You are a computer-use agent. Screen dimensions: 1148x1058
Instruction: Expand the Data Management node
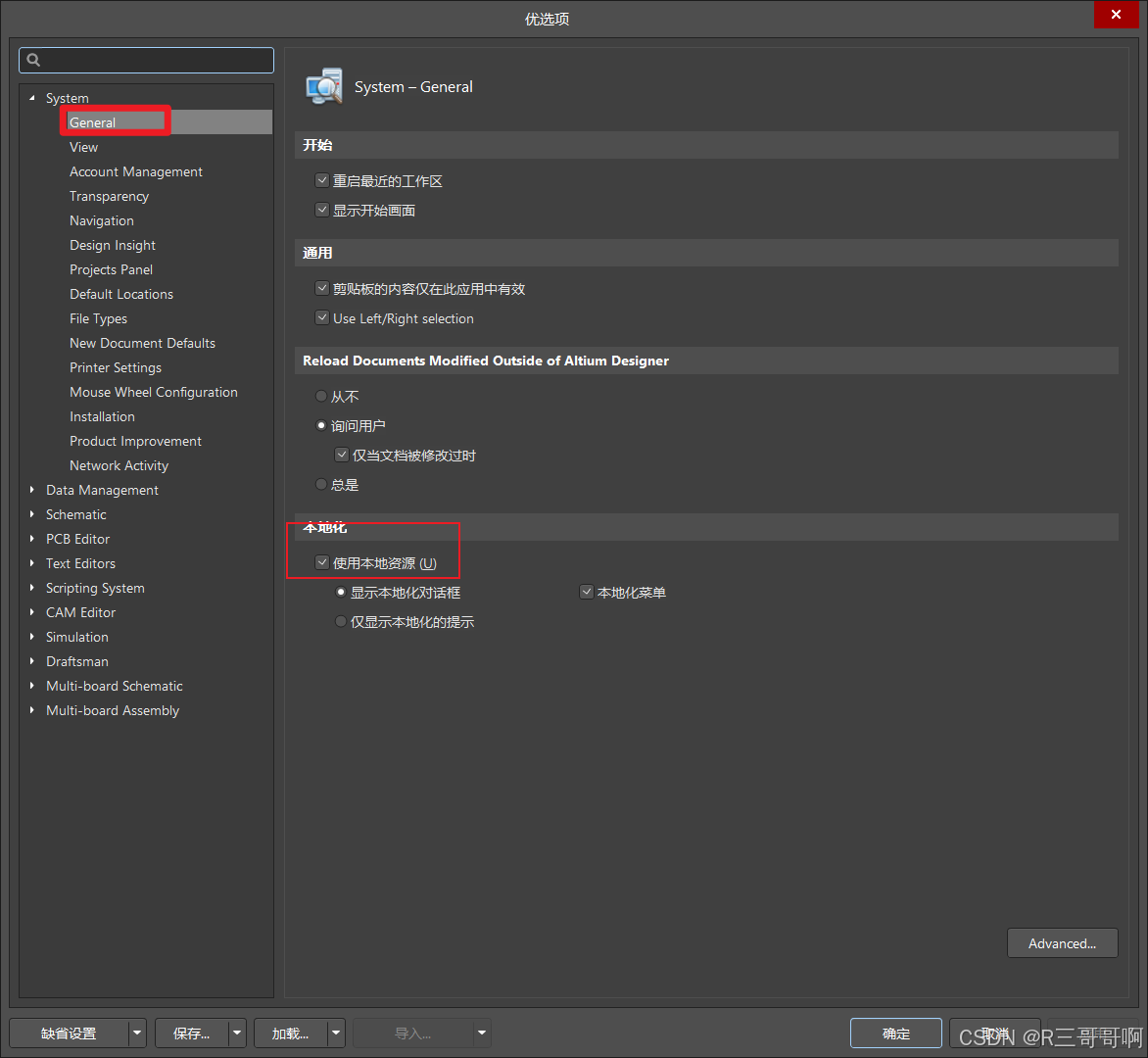pos(31,490)
